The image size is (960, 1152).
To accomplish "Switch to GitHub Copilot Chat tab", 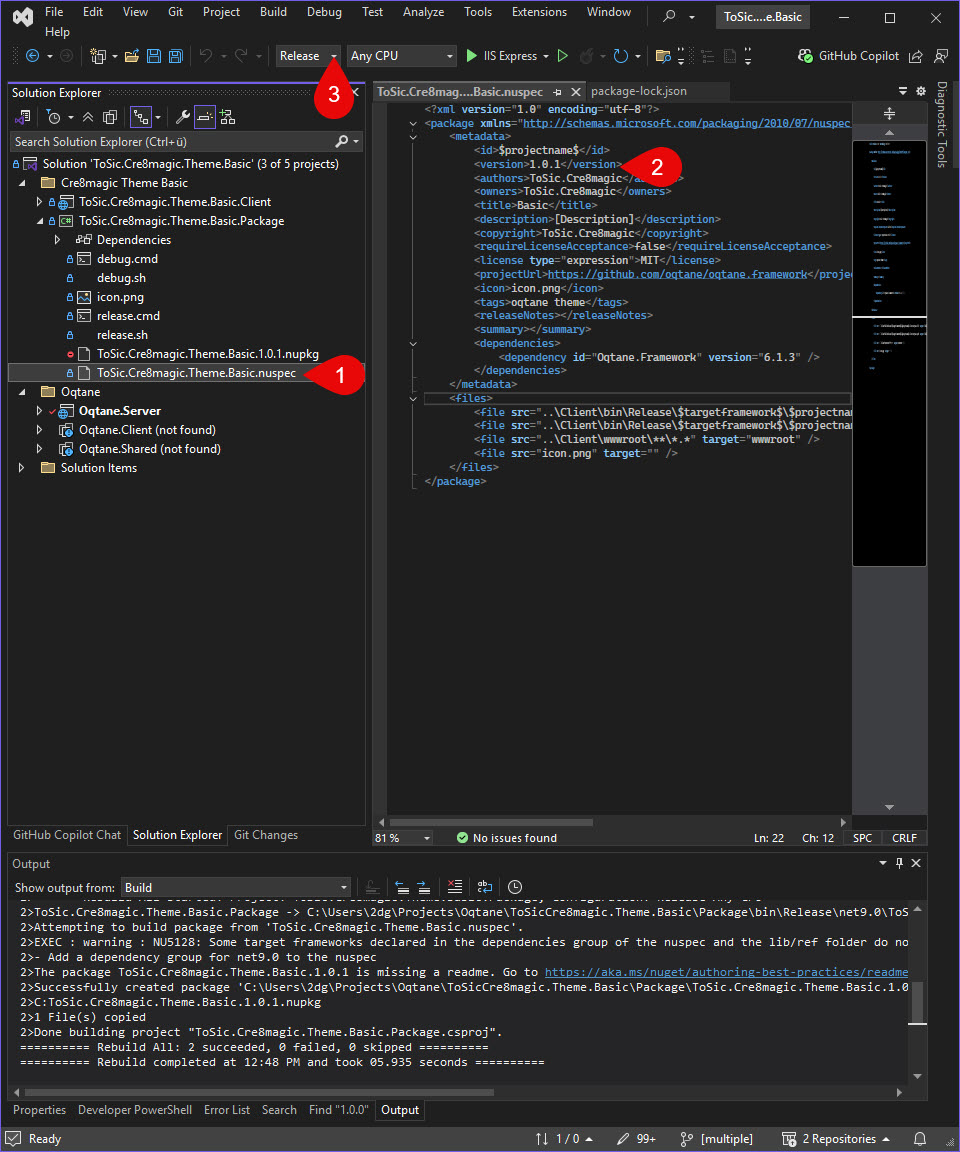I will click(67, 835).
